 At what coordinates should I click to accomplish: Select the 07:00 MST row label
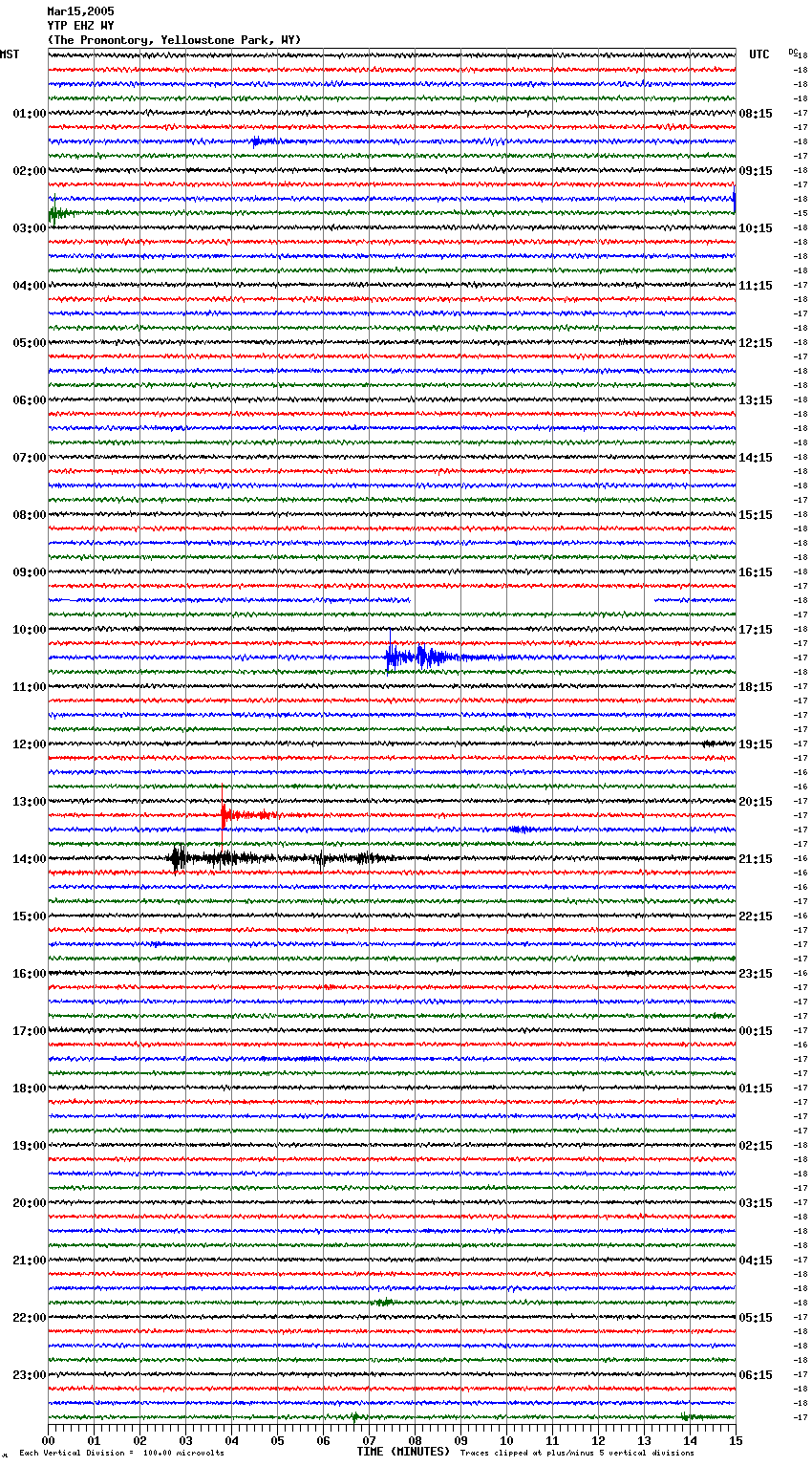tap(30, 458)
